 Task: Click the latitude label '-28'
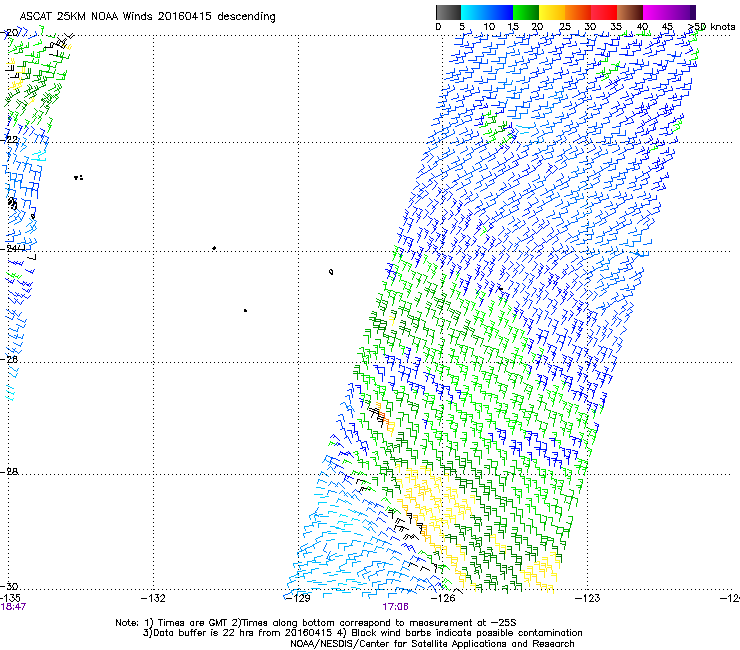[10, 471]
